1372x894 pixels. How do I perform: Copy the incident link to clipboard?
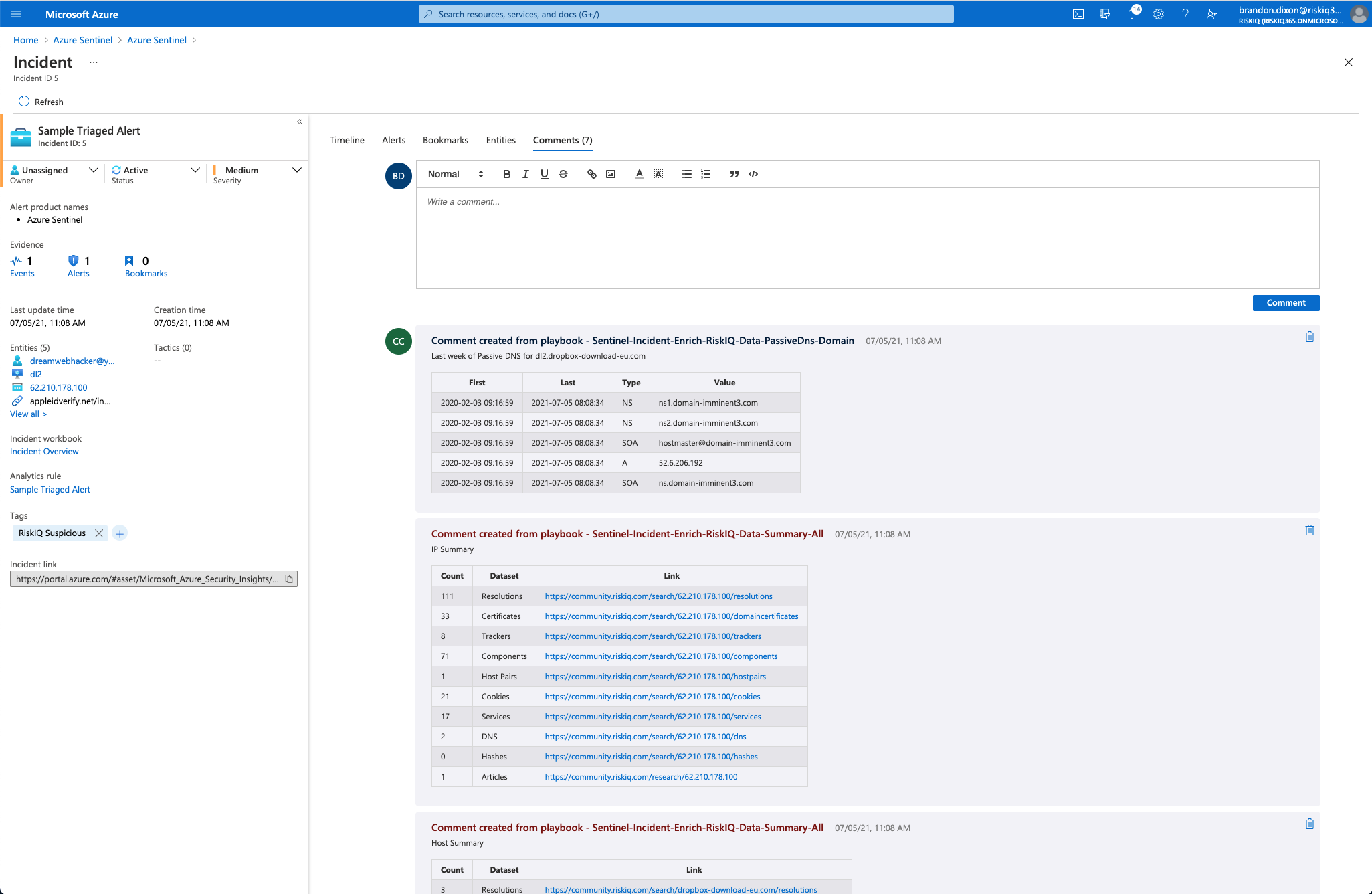click(x=289, y=579)
